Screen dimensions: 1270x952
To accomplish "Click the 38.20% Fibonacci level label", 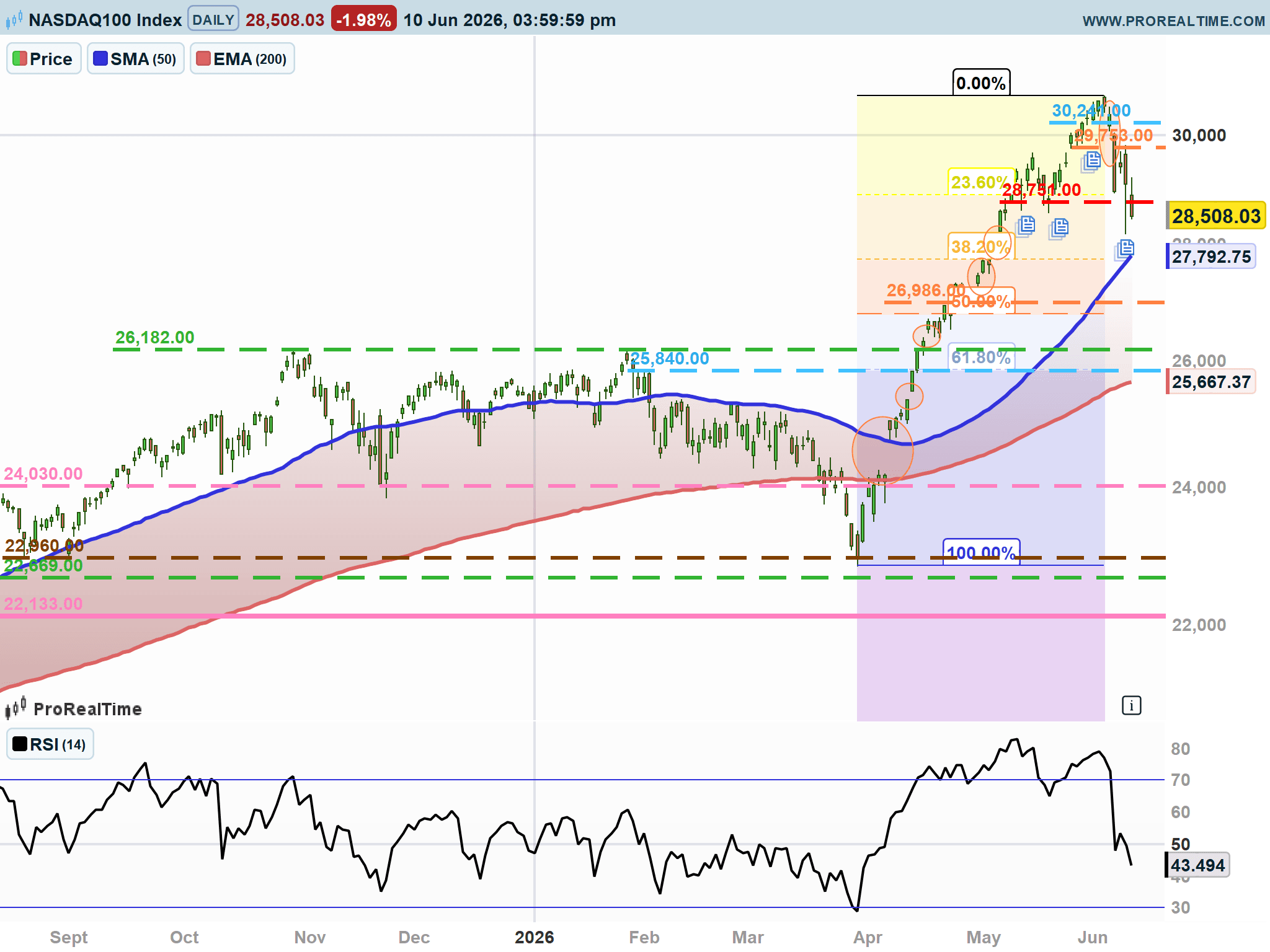I will (x=980, y=247).
